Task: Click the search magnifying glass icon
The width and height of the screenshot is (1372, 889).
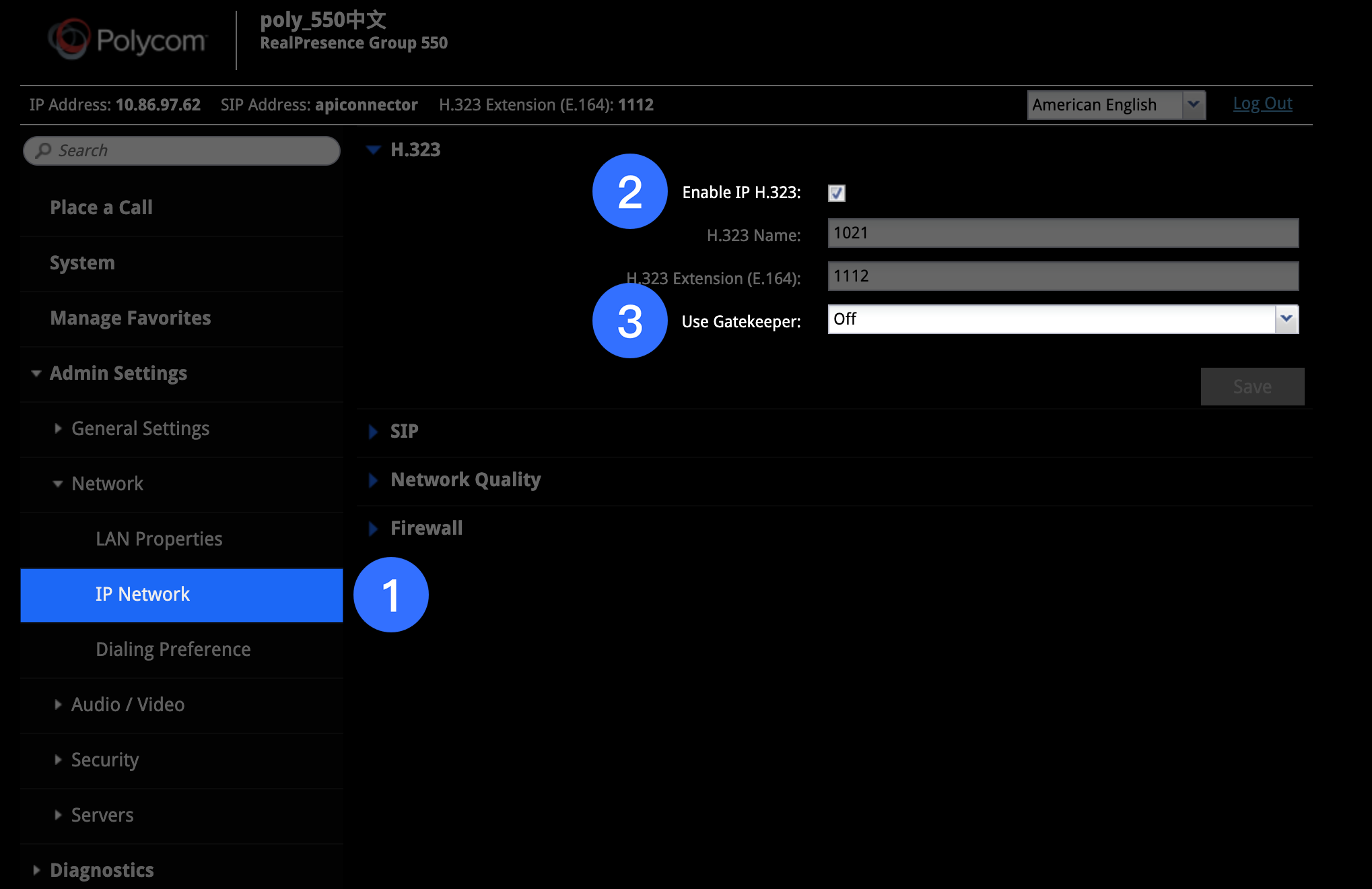Action: pyautogui.click(x=42, y=150)
